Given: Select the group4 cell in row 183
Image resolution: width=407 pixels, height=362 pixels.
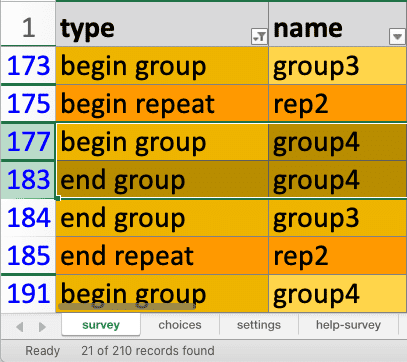Looking at the screenshot, I should pos(338,180).
